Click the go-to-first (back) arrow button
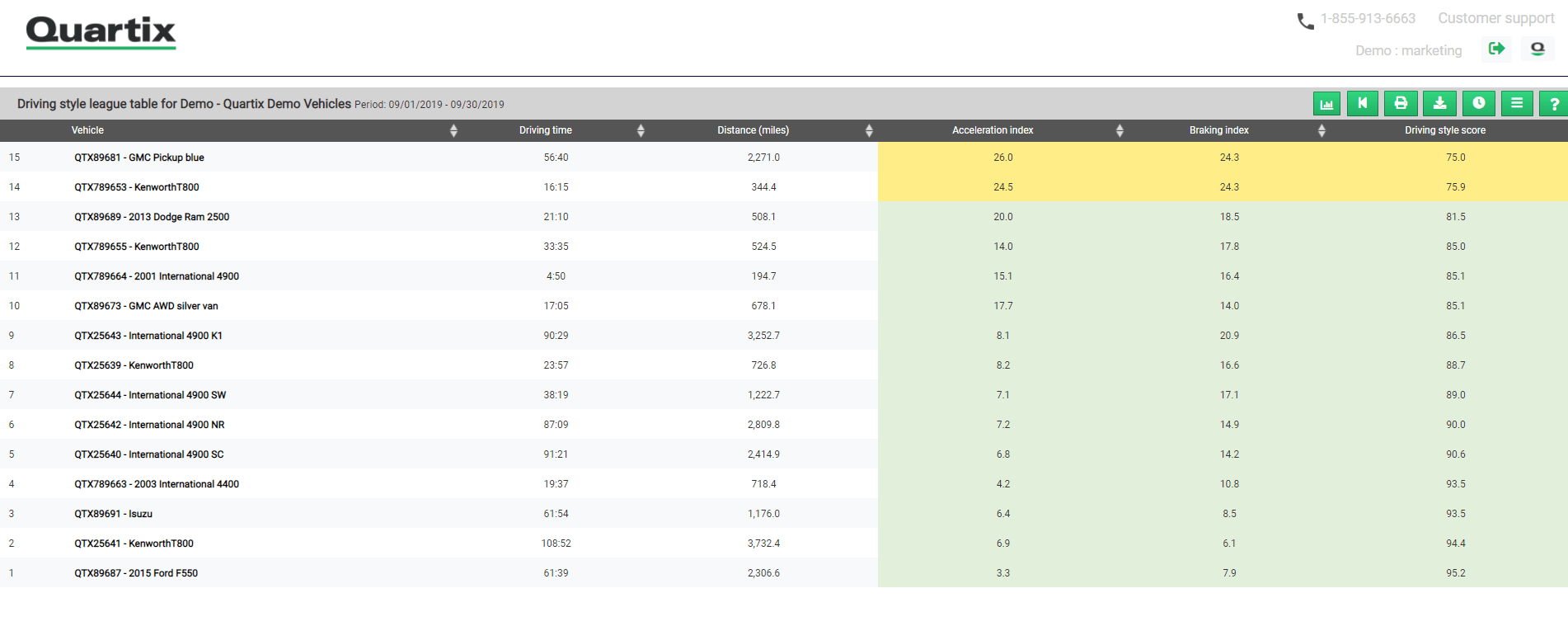 [x=1363, y=104]
